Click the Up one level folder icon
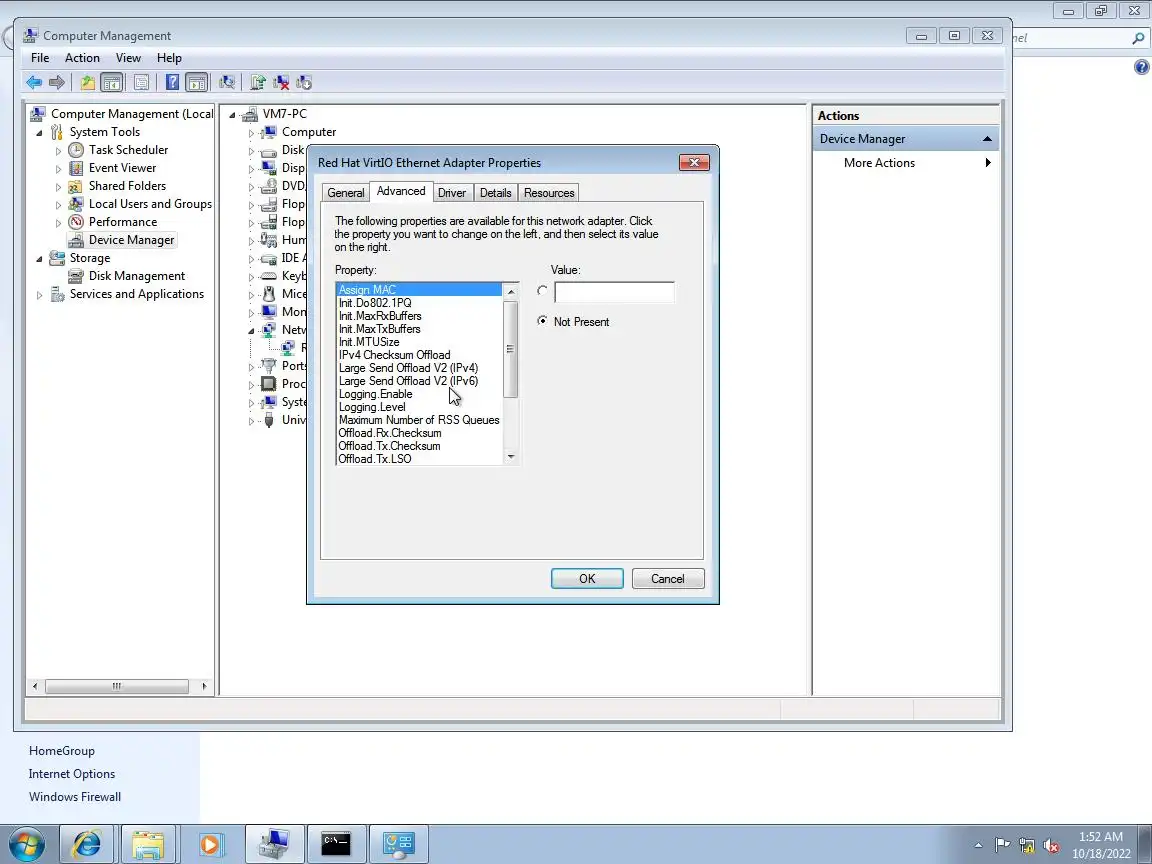This screenshot has height=864, width=1152. pos(87,82)
